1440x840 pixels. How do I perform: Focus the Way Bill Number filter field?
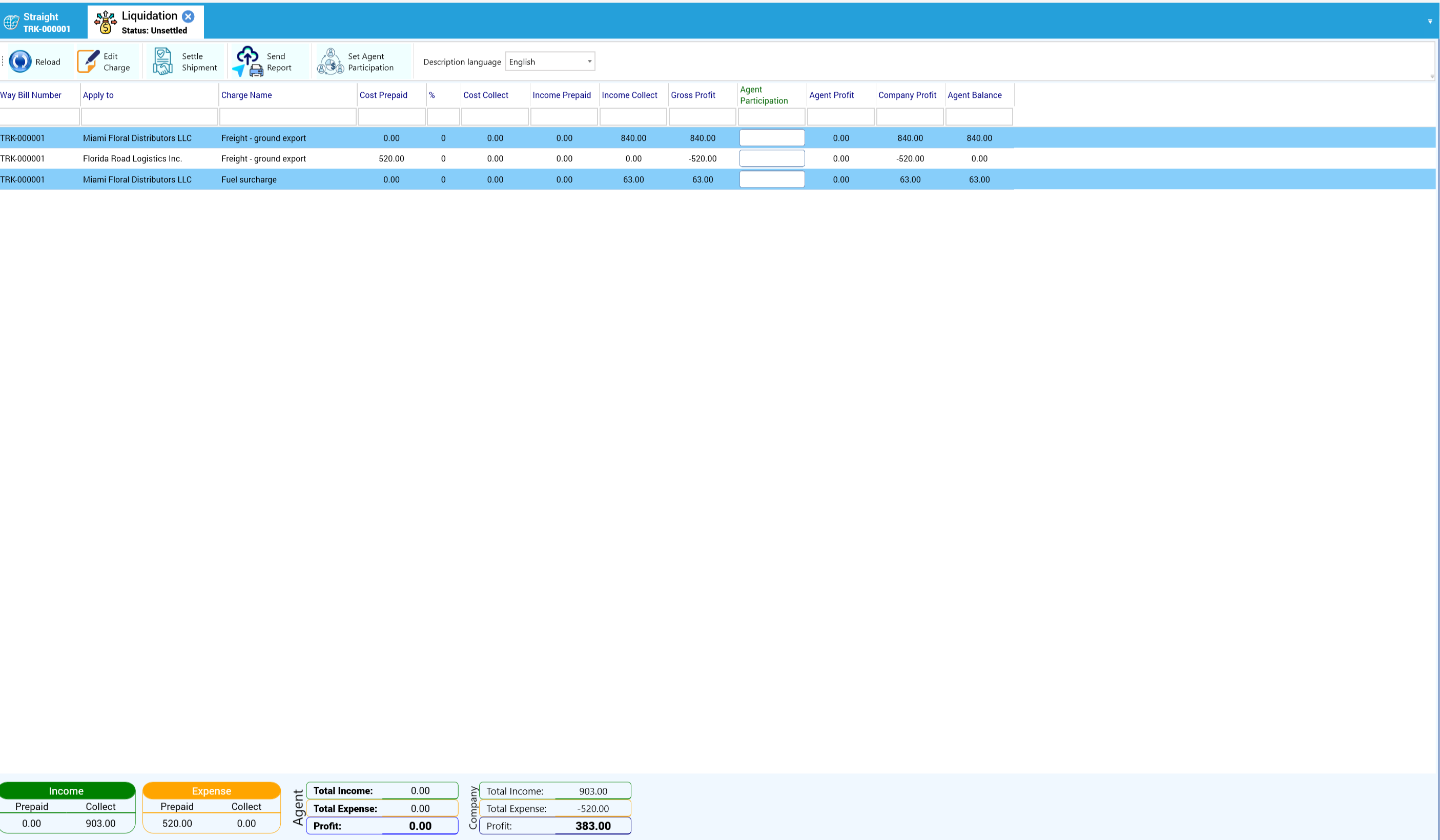39,116
